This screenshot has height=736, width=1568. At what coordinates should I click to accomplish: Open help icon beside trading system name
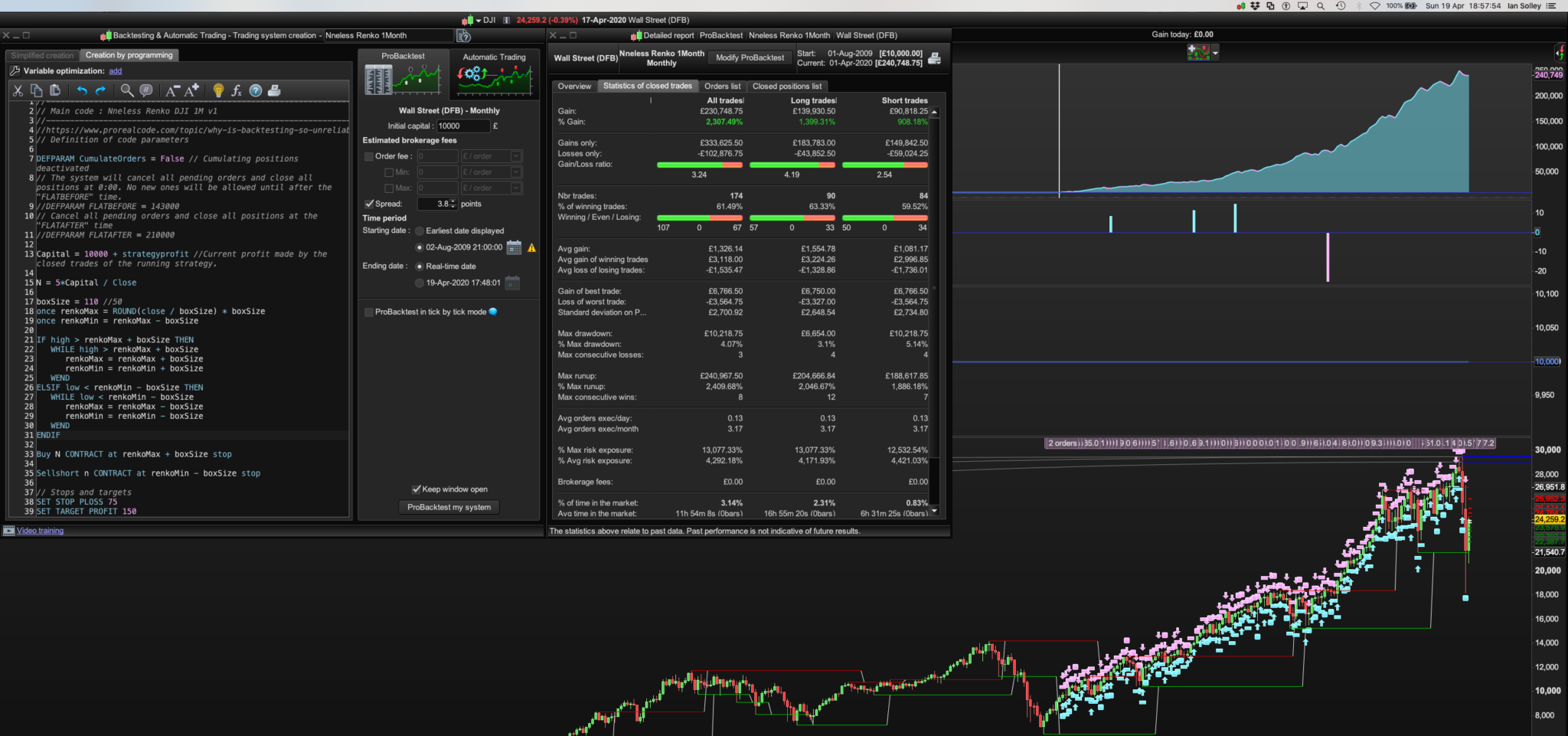[x=464, y=36]
